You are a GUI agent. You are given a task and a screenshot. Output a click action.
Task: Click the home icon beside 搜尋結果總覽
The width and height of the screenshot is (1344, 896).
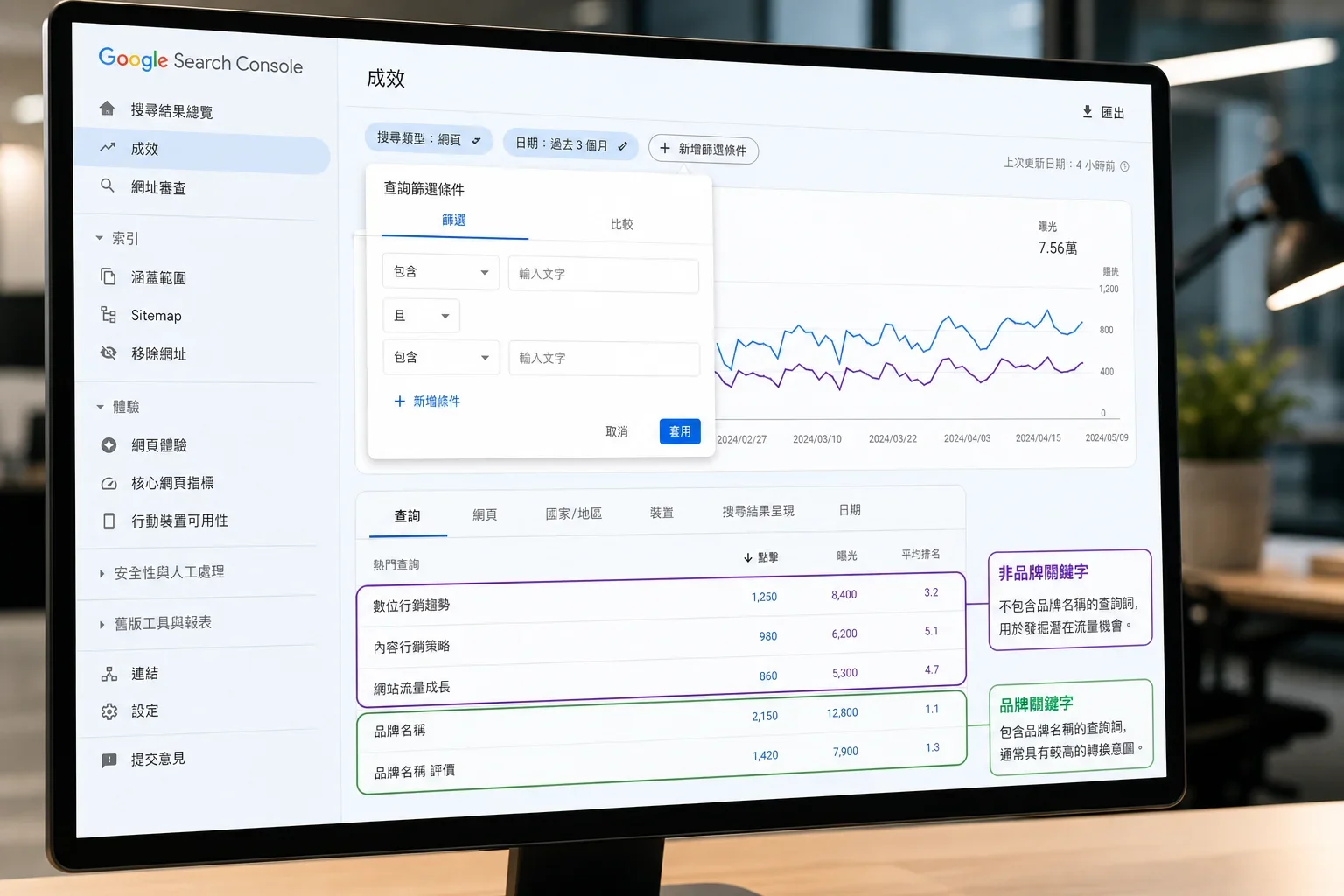pyautogui.click(x=107, y=108)
